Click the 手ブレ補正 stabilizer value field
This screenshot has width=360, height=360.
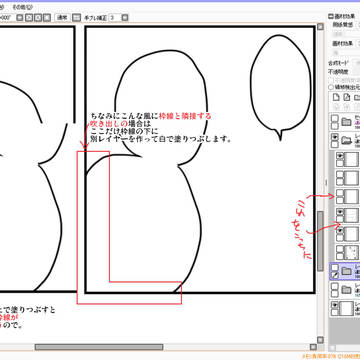[115, 18]
